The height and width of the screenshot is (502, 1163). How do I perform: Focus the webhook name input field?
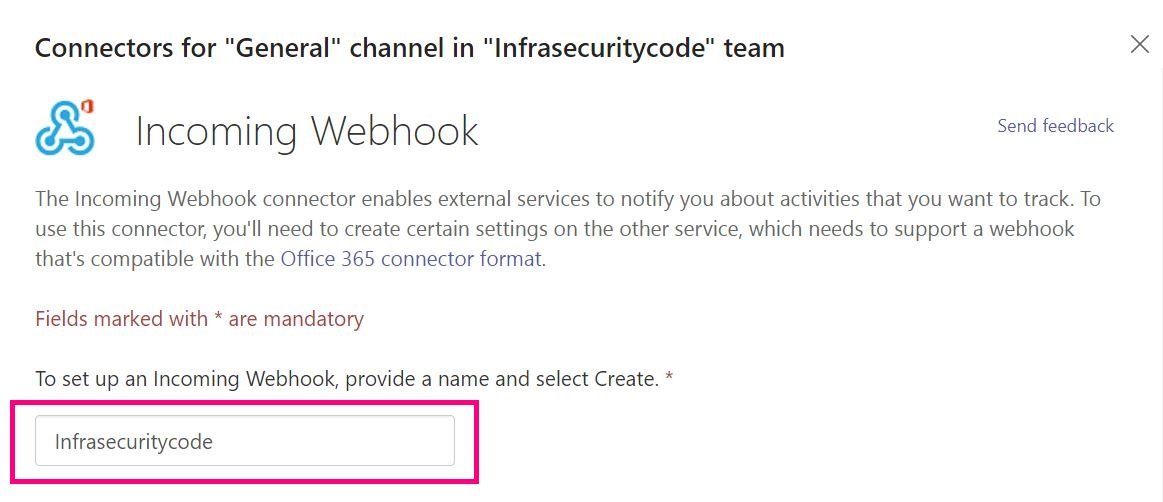[245, 440]
